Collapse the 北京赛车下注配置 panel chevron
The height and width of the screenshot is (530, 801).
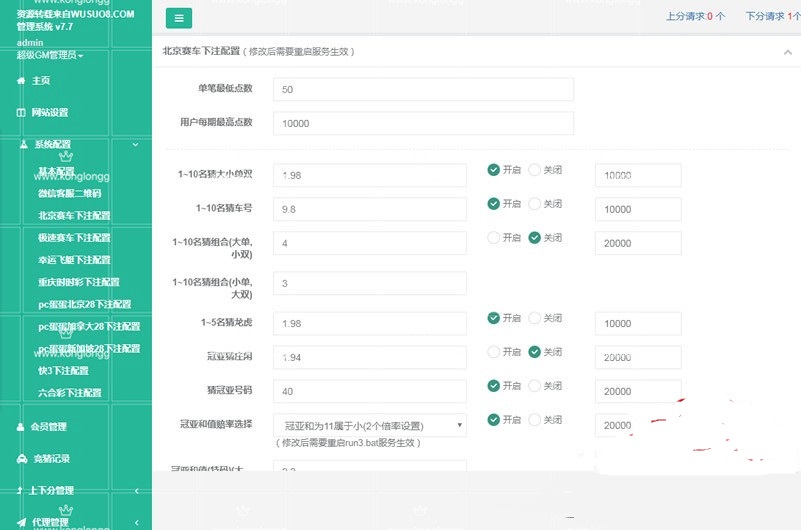point(787,52)
